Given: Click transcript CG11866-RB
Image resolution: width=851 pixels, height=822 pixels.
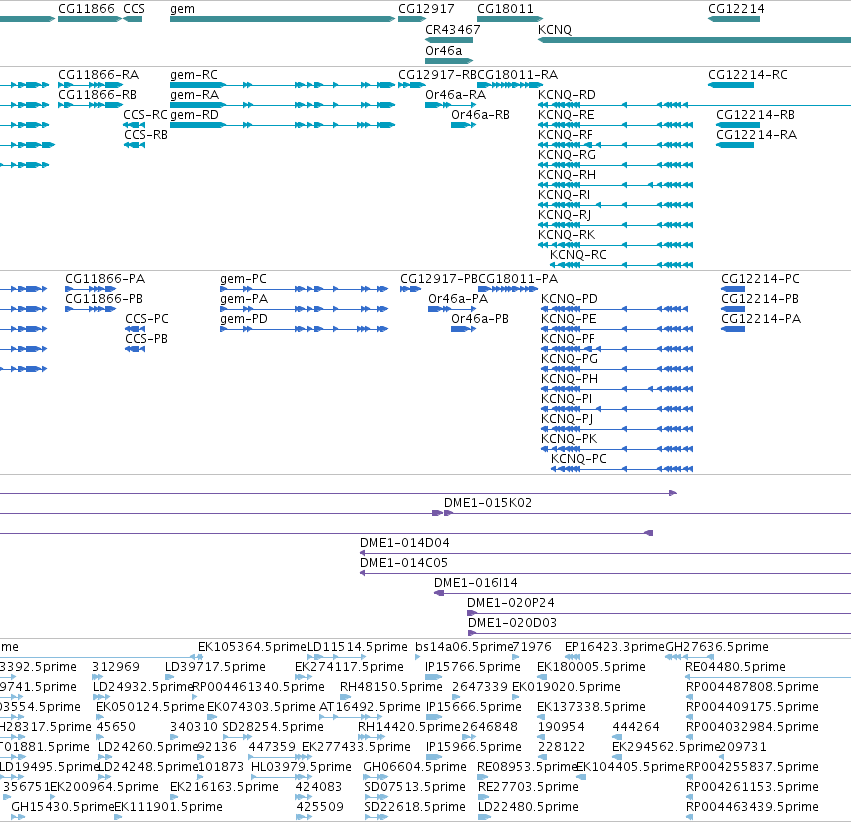Looking at the screenshot, I should coord(91,105).
